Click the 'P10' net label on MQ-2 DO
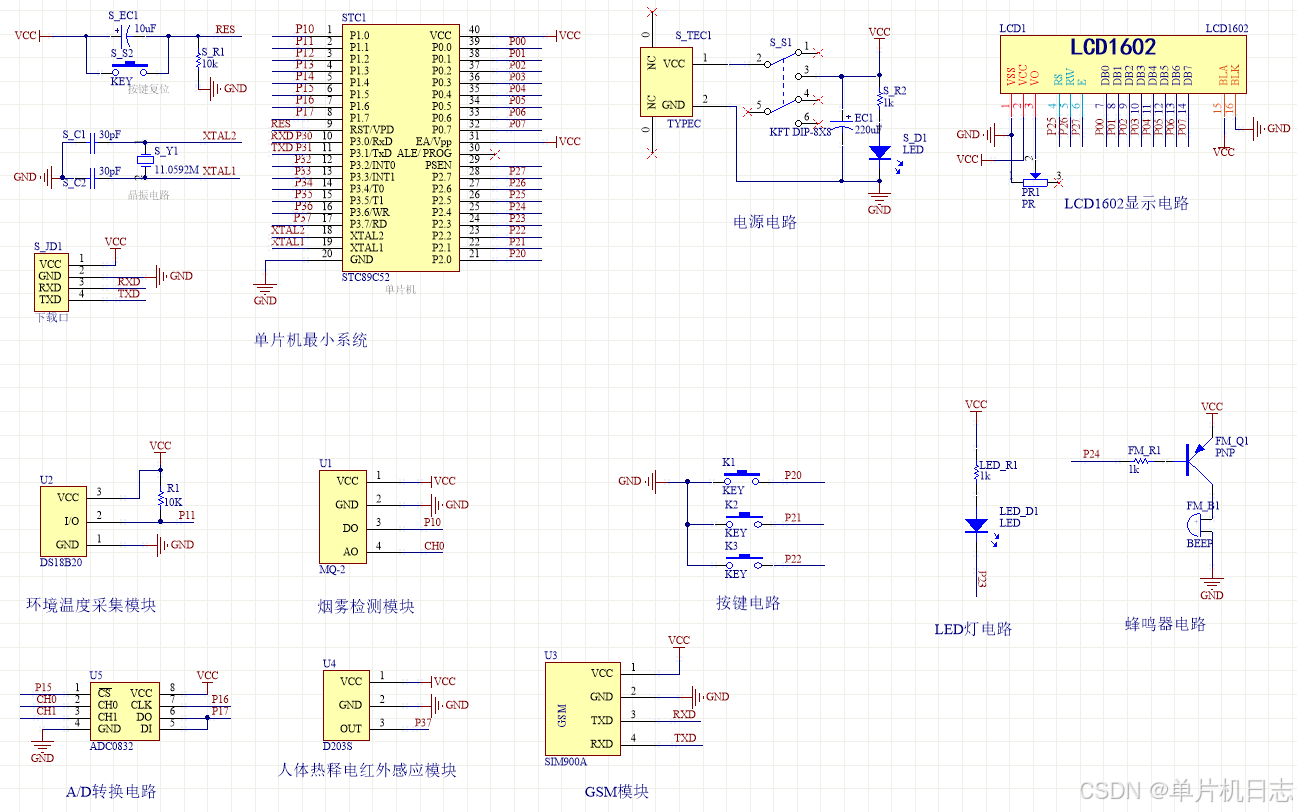The height and width of the screenshot is (812, 1297). tap(432, 522)
